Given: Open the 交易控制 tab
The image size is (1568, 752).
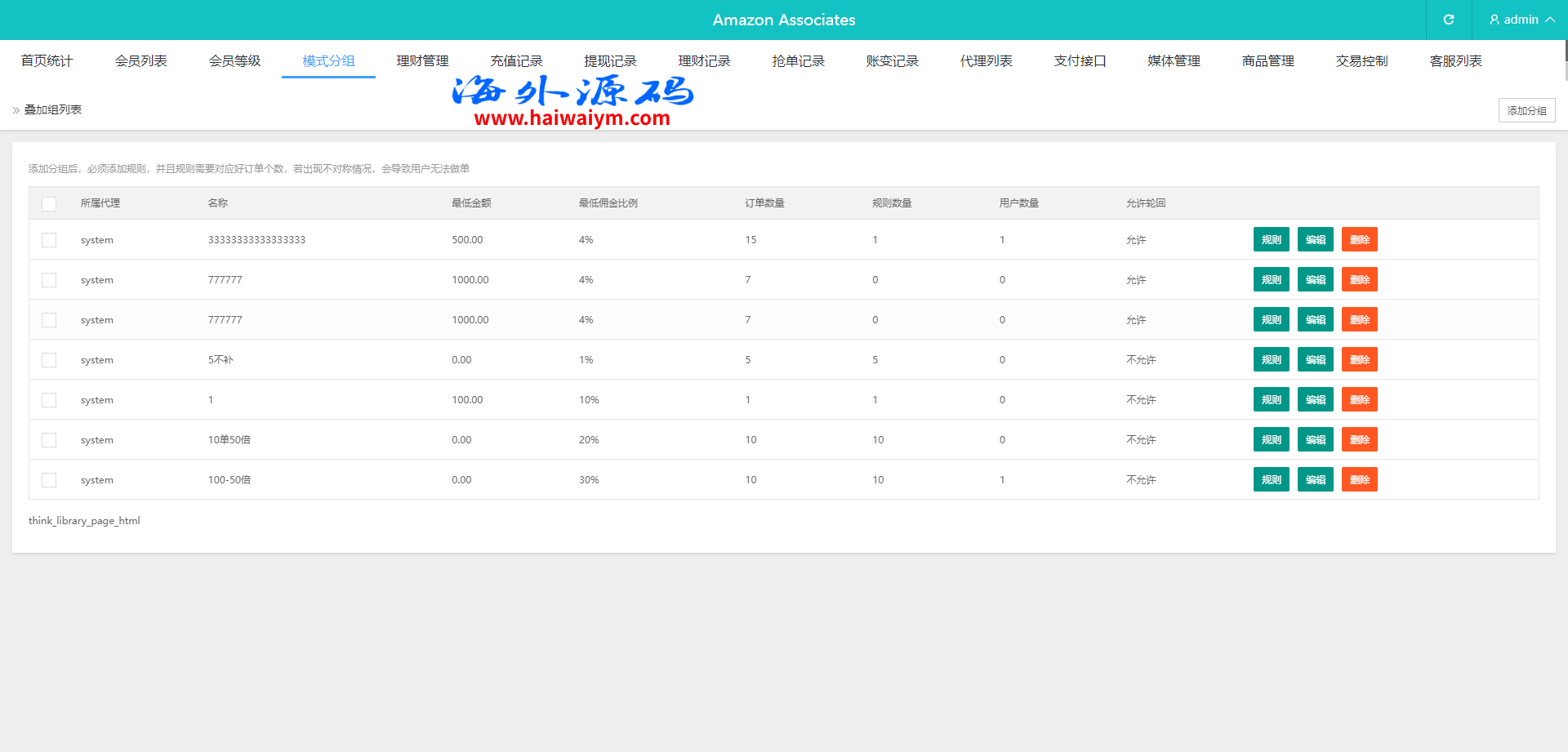Looking at the screenshot, I should tap(1361, 61).
